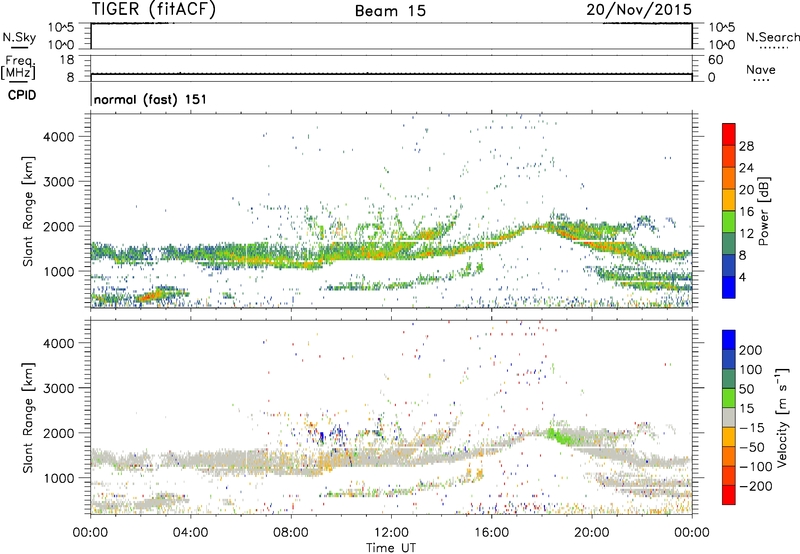Viewport: 800px width, 554px height.
Task: Pick the dark green 50–100 Velocity swatch
Action: (x=729, y=379)
